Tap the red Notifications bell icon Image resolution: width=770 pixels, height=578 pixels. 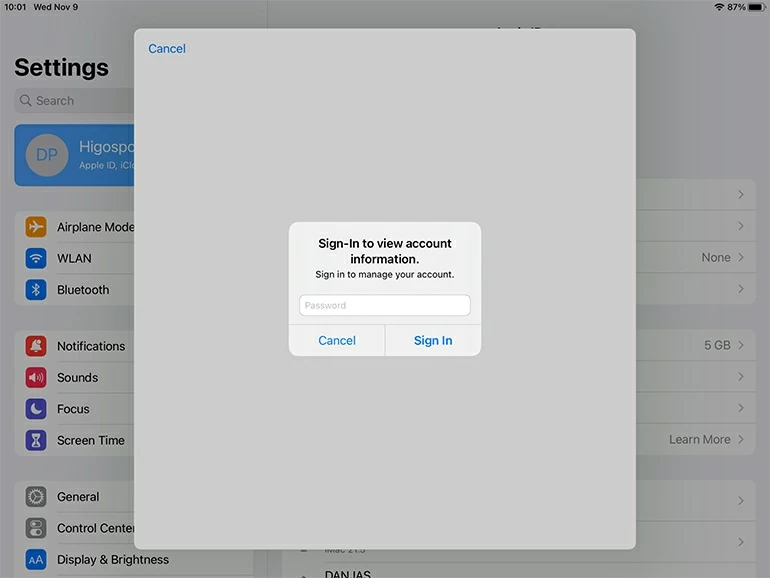point(36,346)
